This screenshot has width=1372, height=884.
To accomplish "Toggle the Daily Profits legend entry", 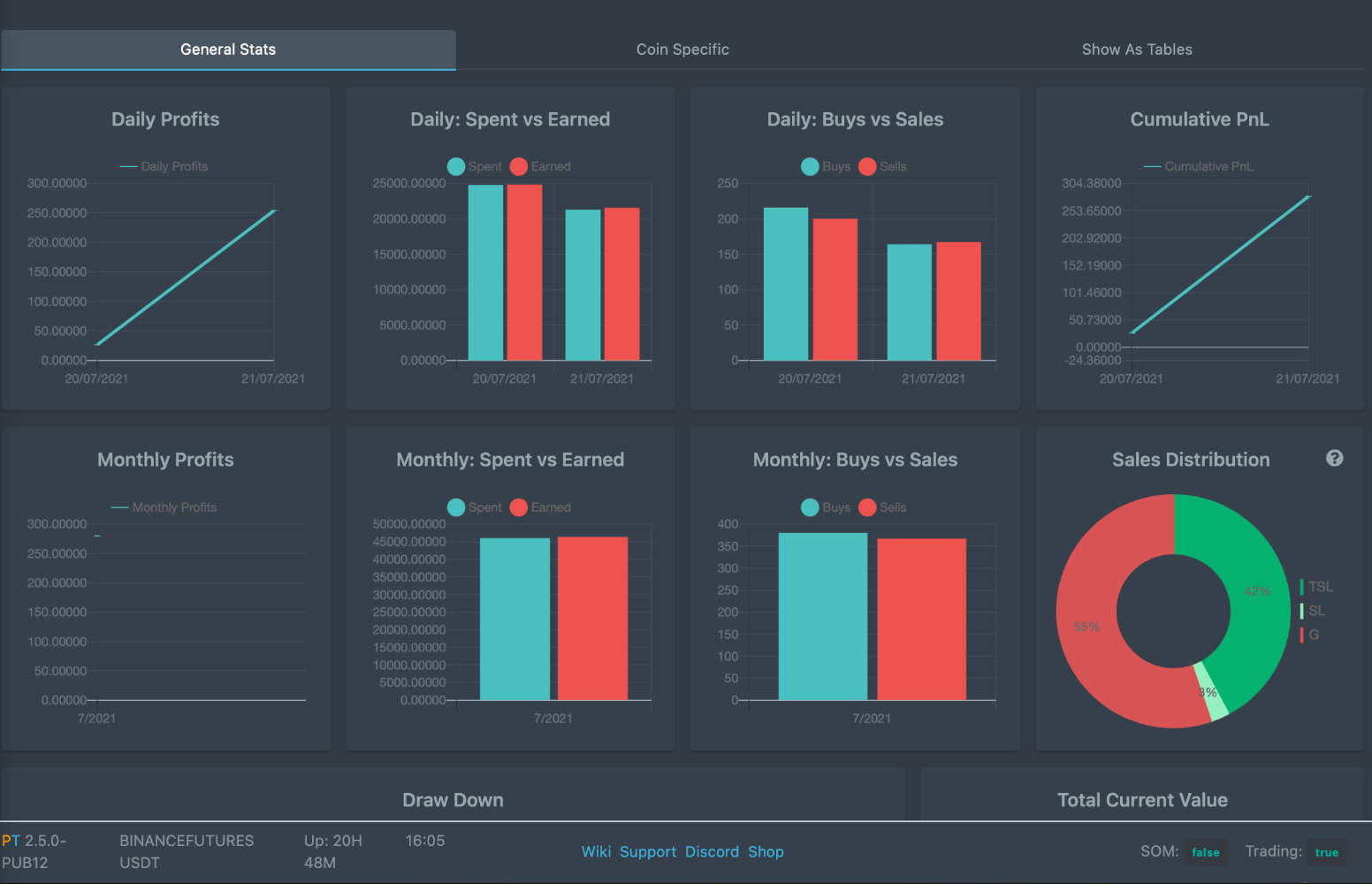I will click(x=164, y=166).
